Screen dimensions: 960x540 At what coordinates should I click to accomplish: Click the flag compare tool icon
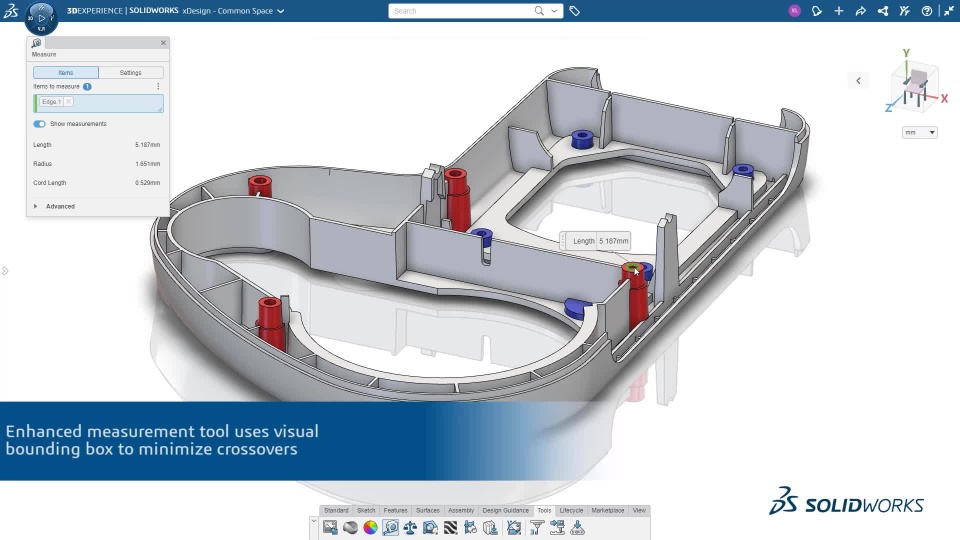(470, 527)
